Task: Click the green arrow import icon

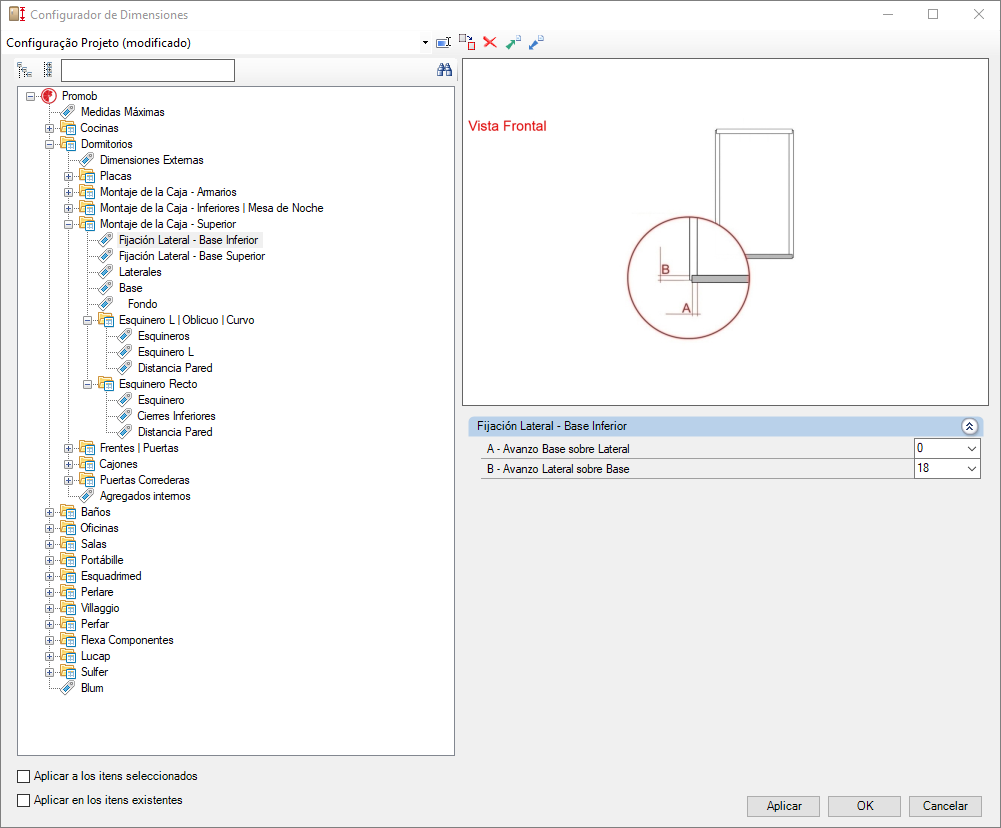Action: 513,42
